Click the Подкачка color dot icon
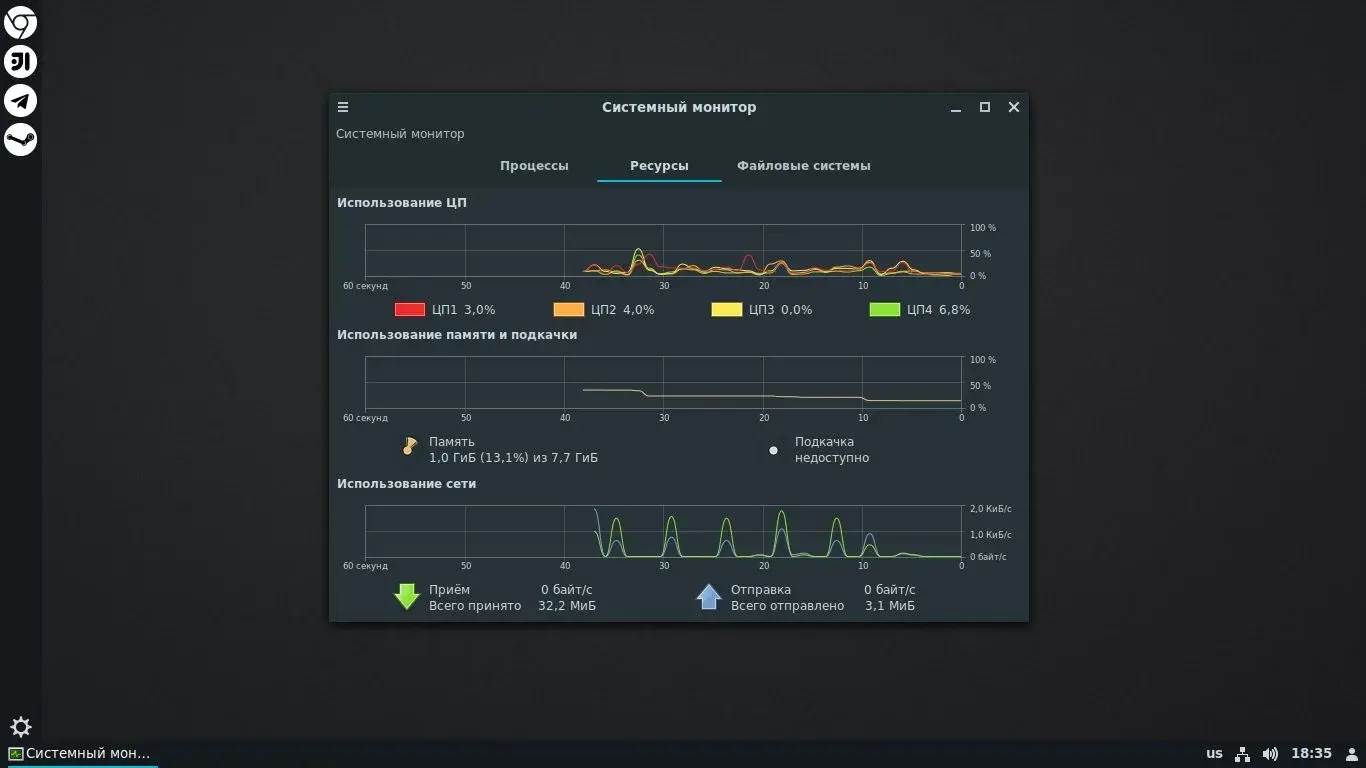Screen dimensions: 1366x768 coord(773,450)
